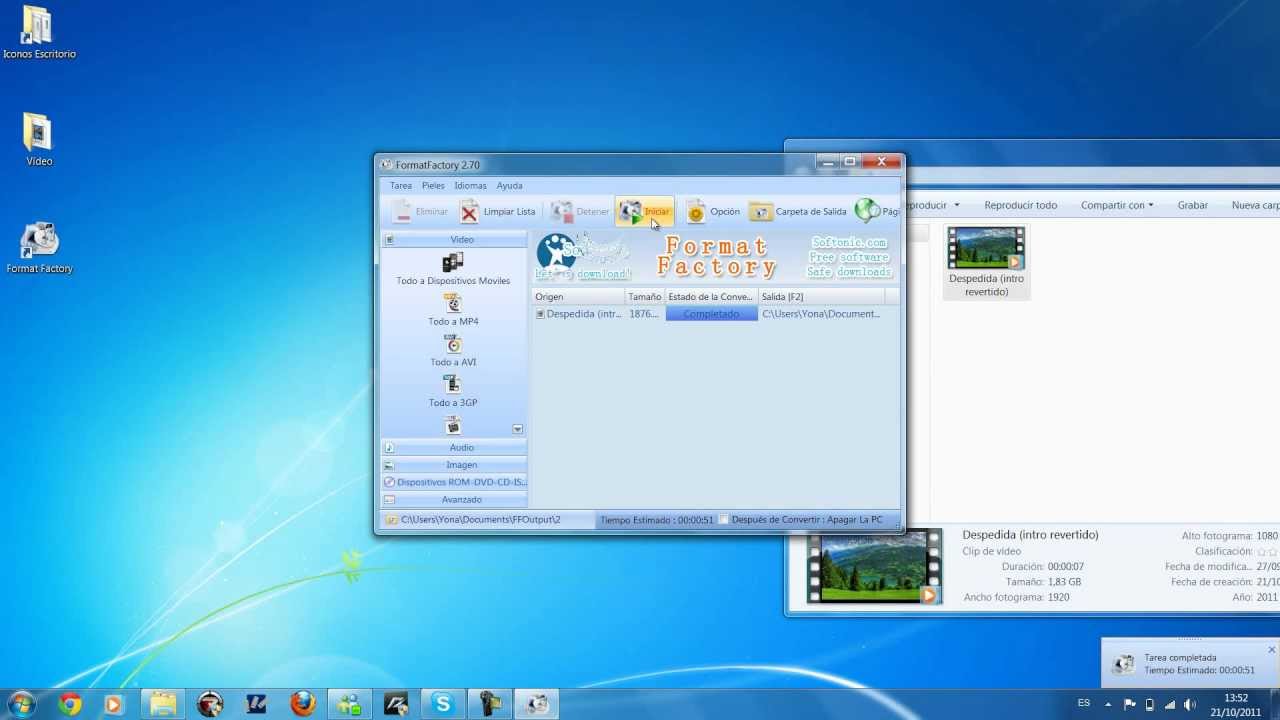Open the Tarea menu
The width and height of the screenshot is (1280, 720).
[400, 186]
